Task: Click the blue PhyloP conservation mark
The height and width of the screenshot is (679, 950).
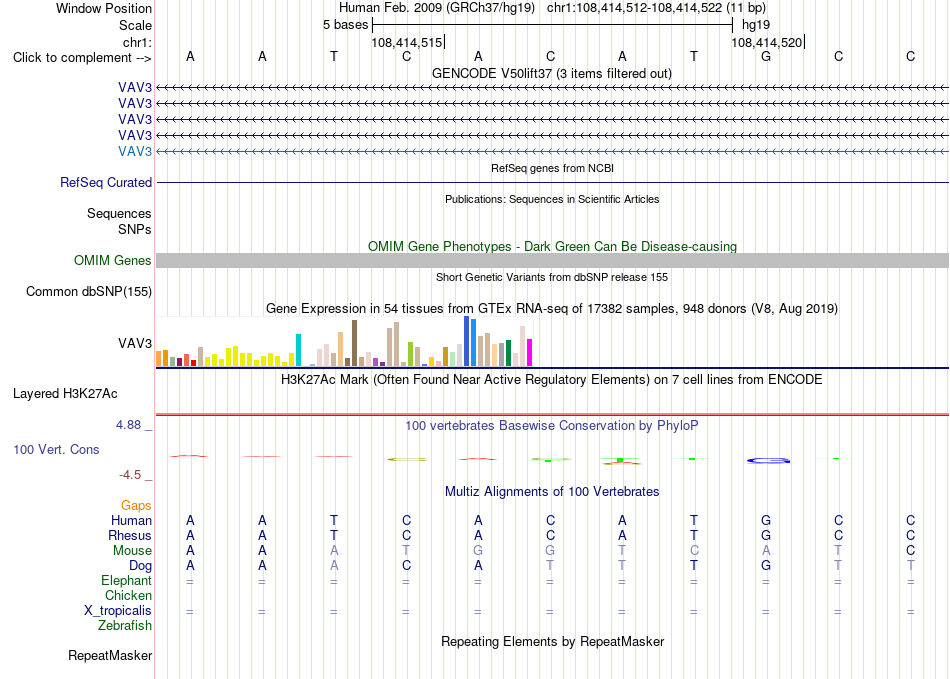Action: click(x=768, y=461)
